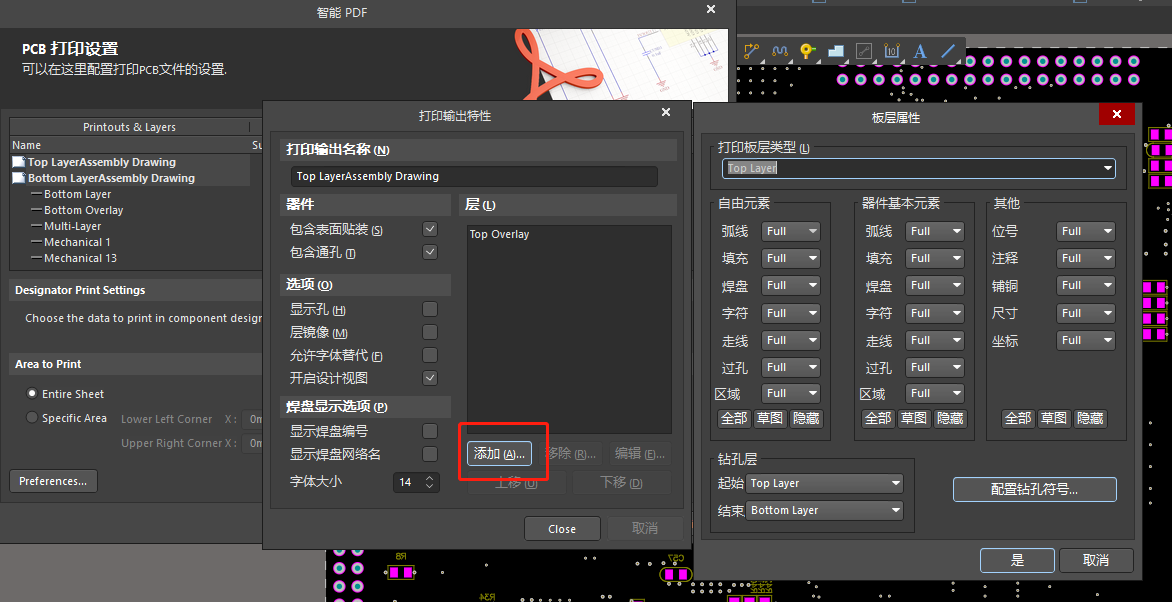
Task: Select the polygon pour tool
Action: [836, 52]
